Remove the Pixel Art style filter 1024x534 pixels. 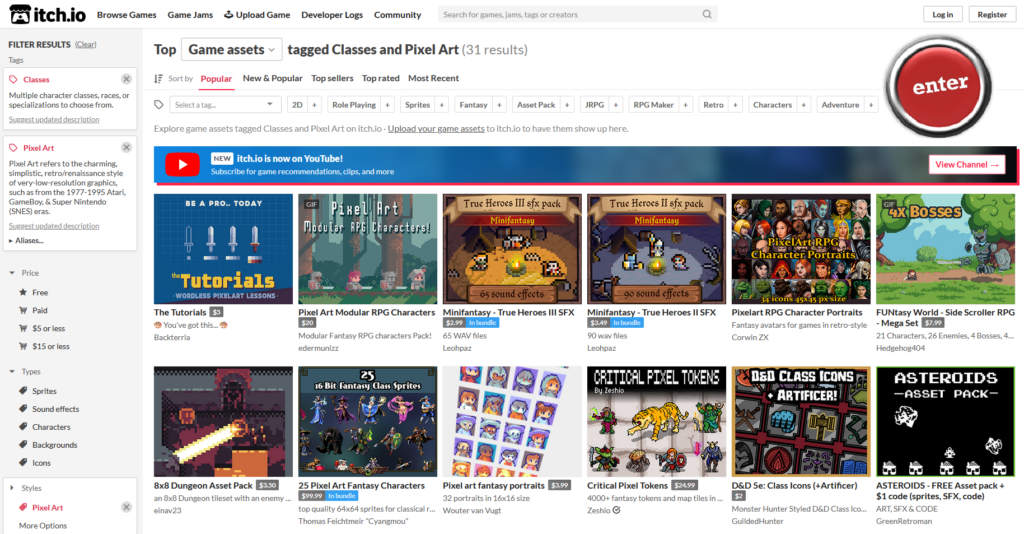126,507
